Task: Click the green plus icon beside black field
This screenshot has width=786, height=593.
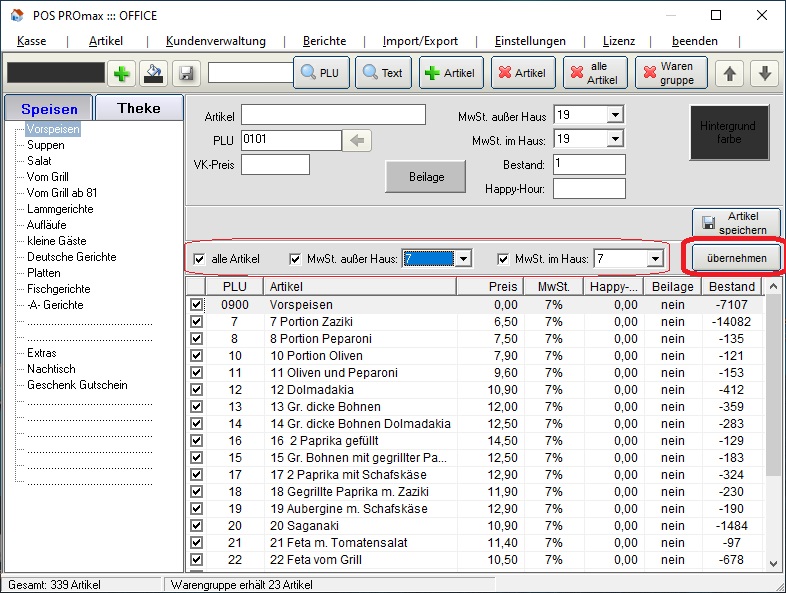Action: point(121,73)
